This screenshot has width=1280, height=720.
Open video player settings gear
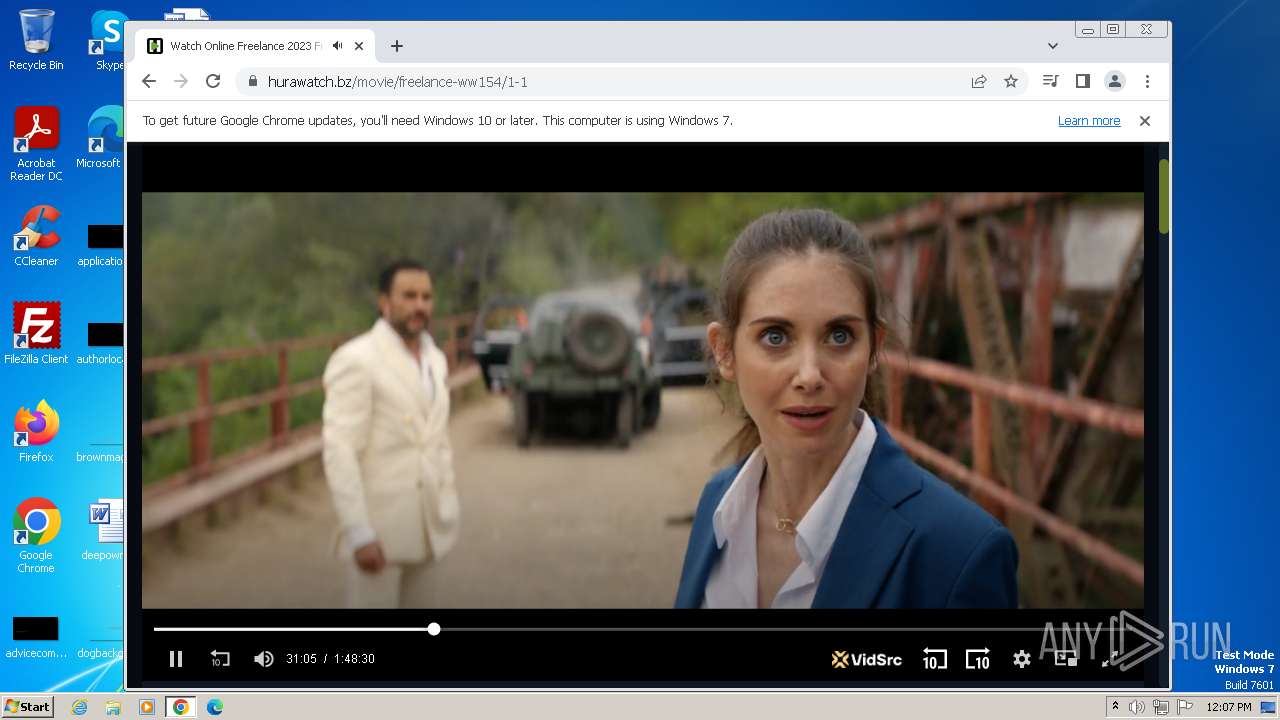coord(1021,659)
